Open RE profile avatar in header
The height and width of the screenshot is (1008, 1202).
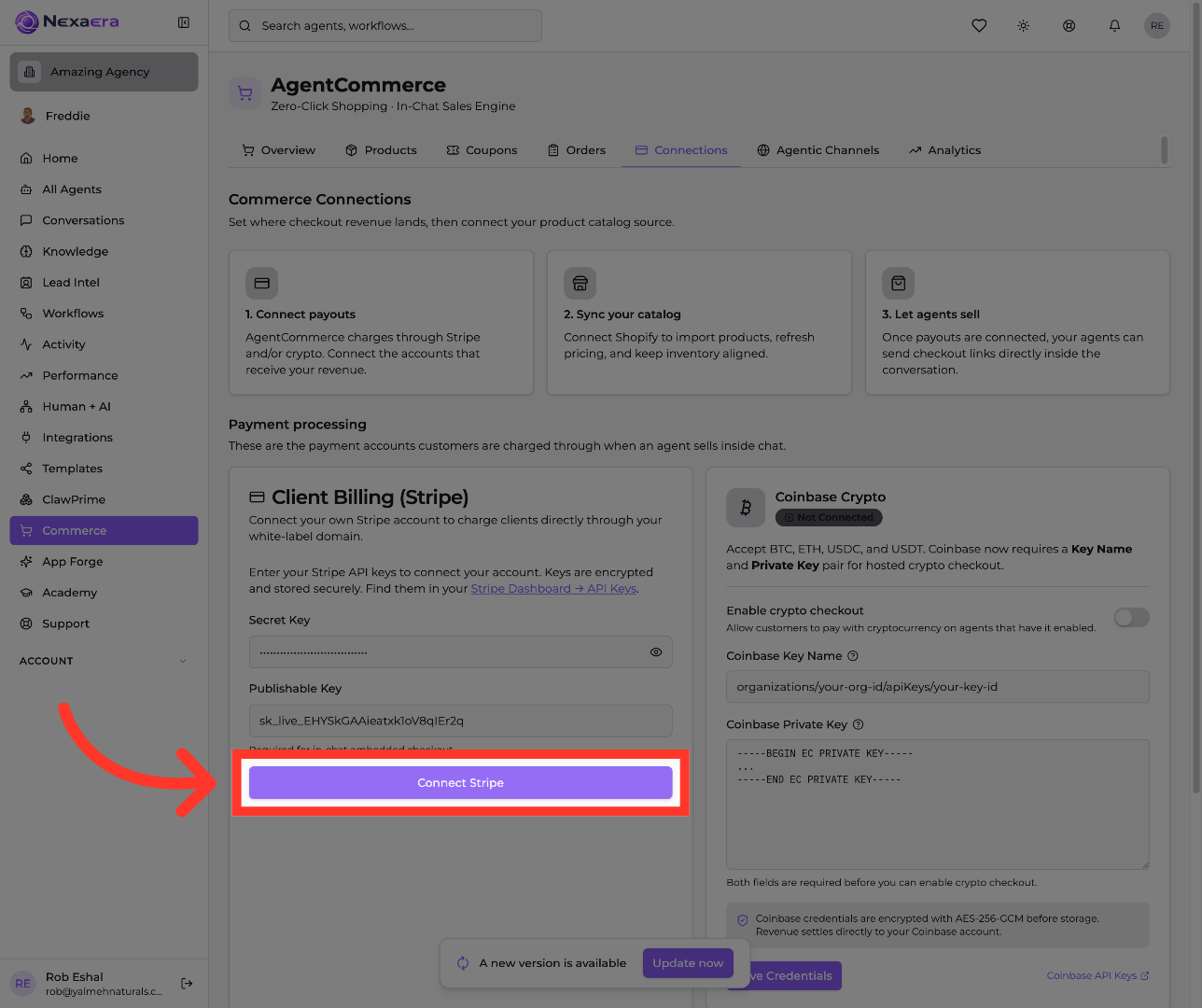[x=1157, y=26]
